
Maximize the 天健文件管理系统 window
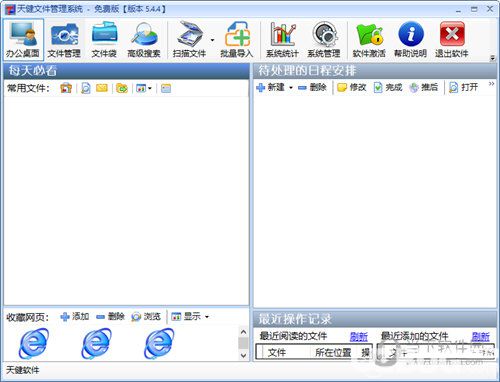pos(474,9)
